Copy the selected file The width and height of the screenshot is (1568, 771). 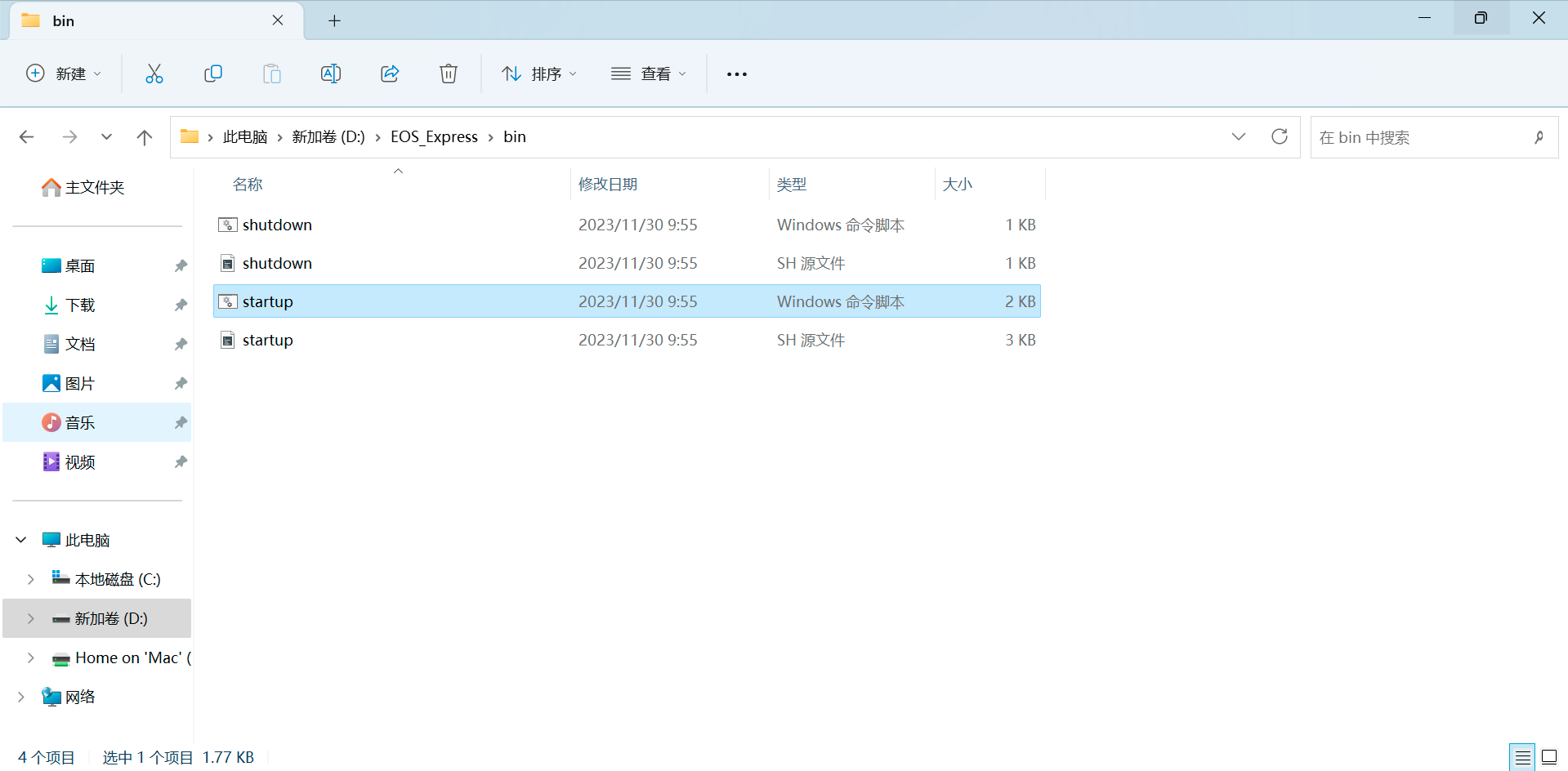click(x=213, y=74)
